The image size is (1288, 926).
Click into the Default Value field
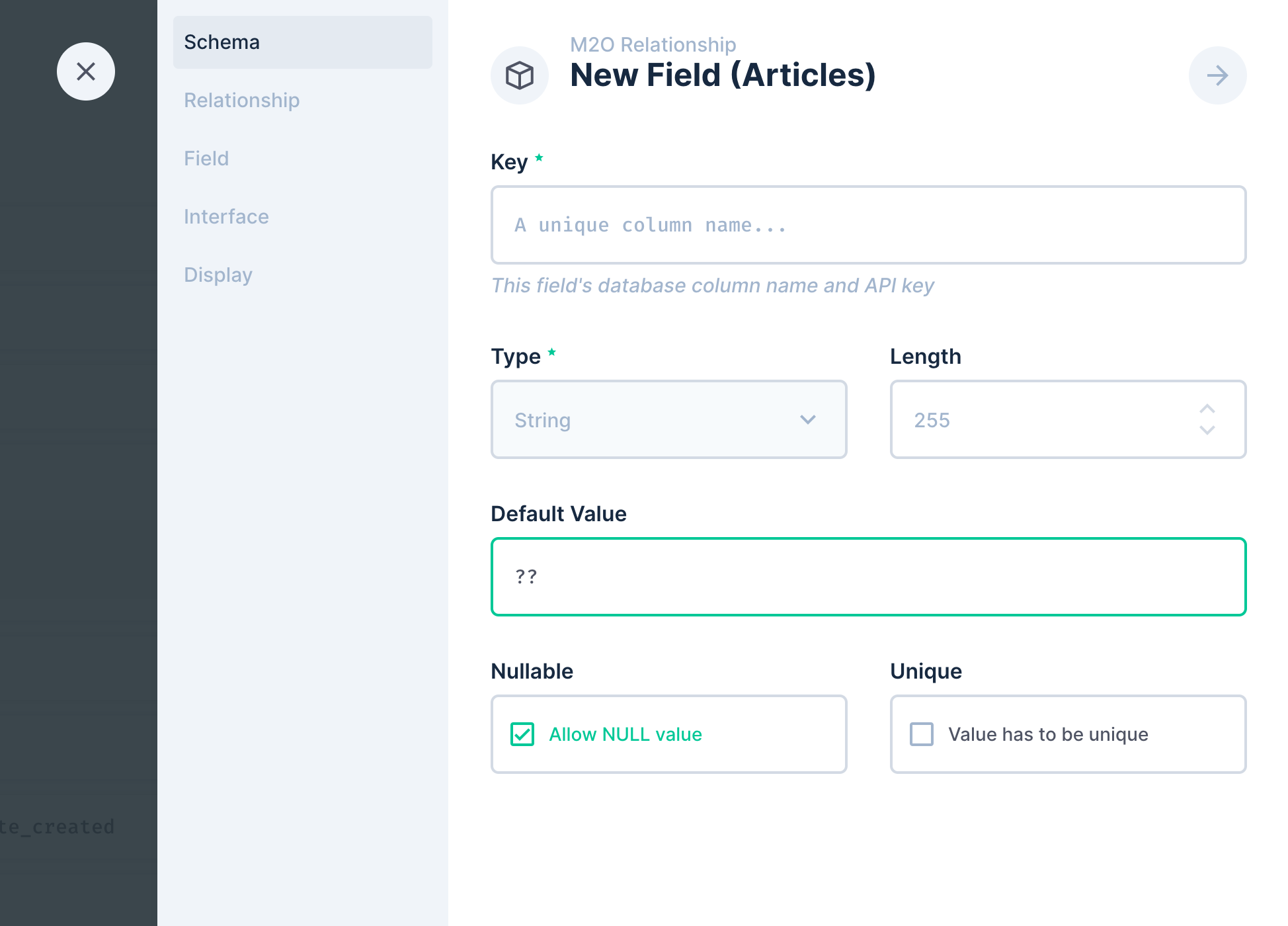coord(868,577)
